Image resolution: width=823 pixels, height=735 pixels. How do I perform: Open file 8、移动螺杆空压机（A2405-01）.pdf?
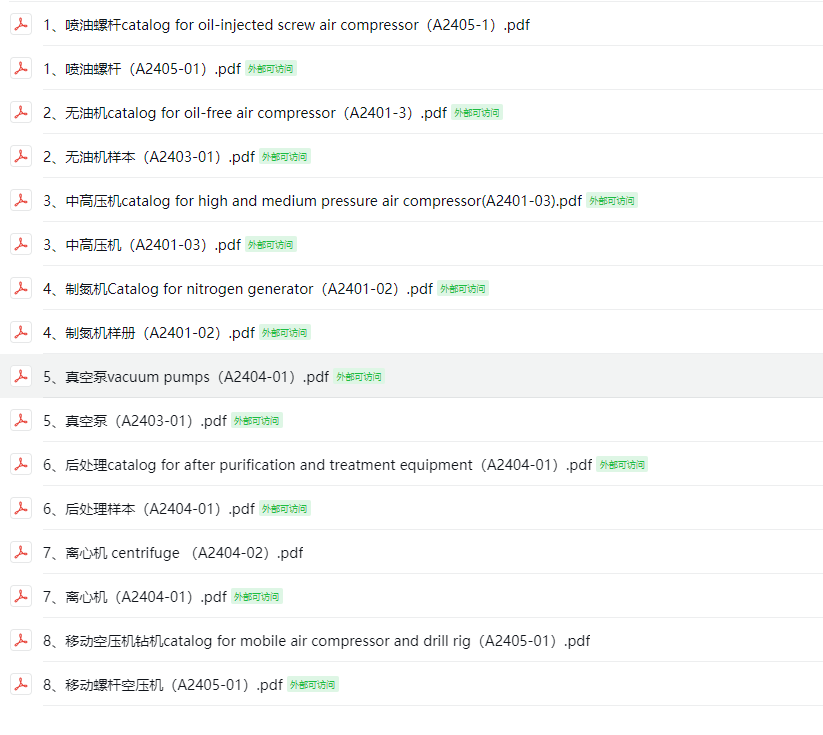[x=163, y=685]
